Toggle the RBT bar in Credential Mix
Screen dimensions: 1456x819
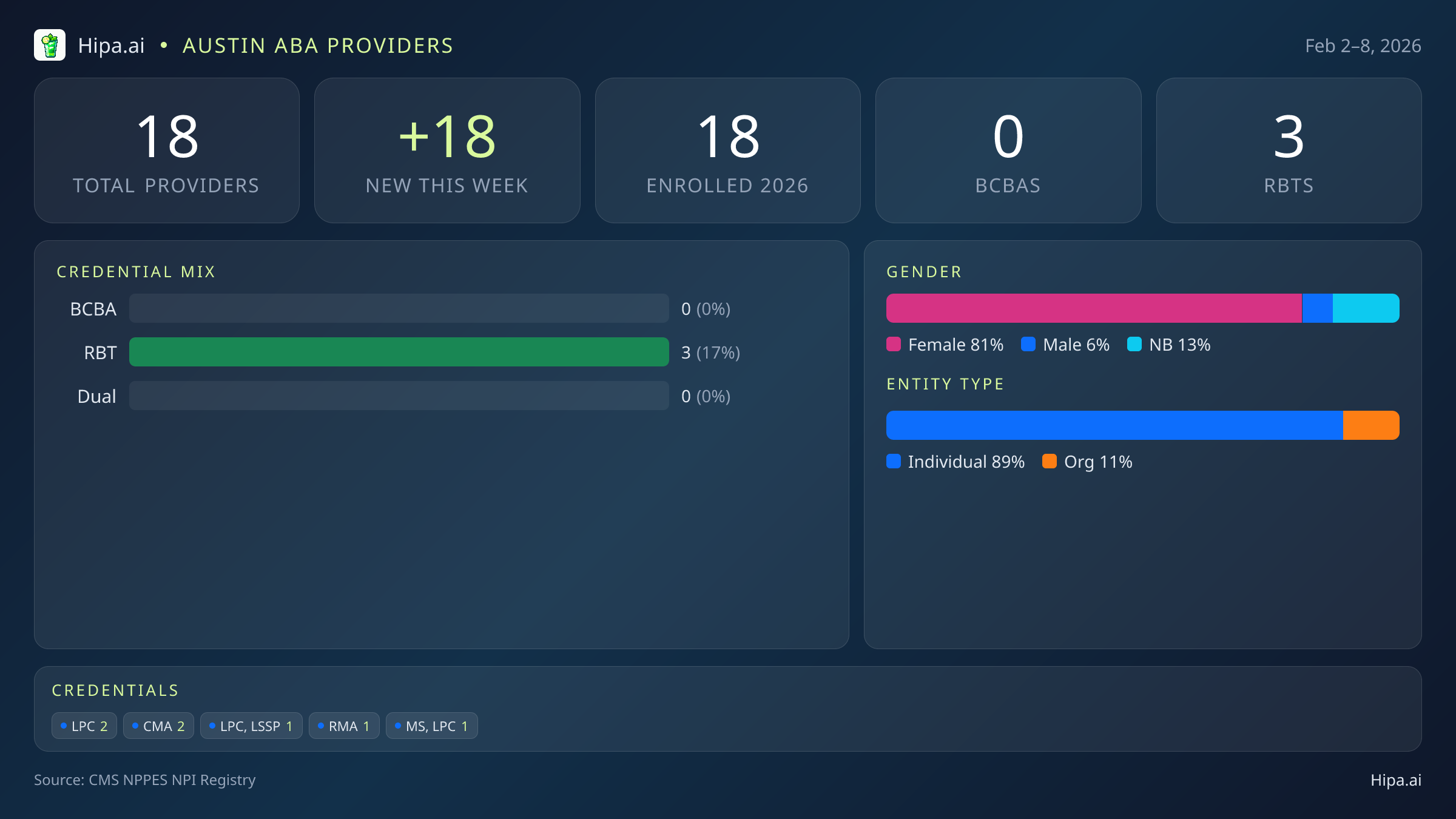click(399, 352)
